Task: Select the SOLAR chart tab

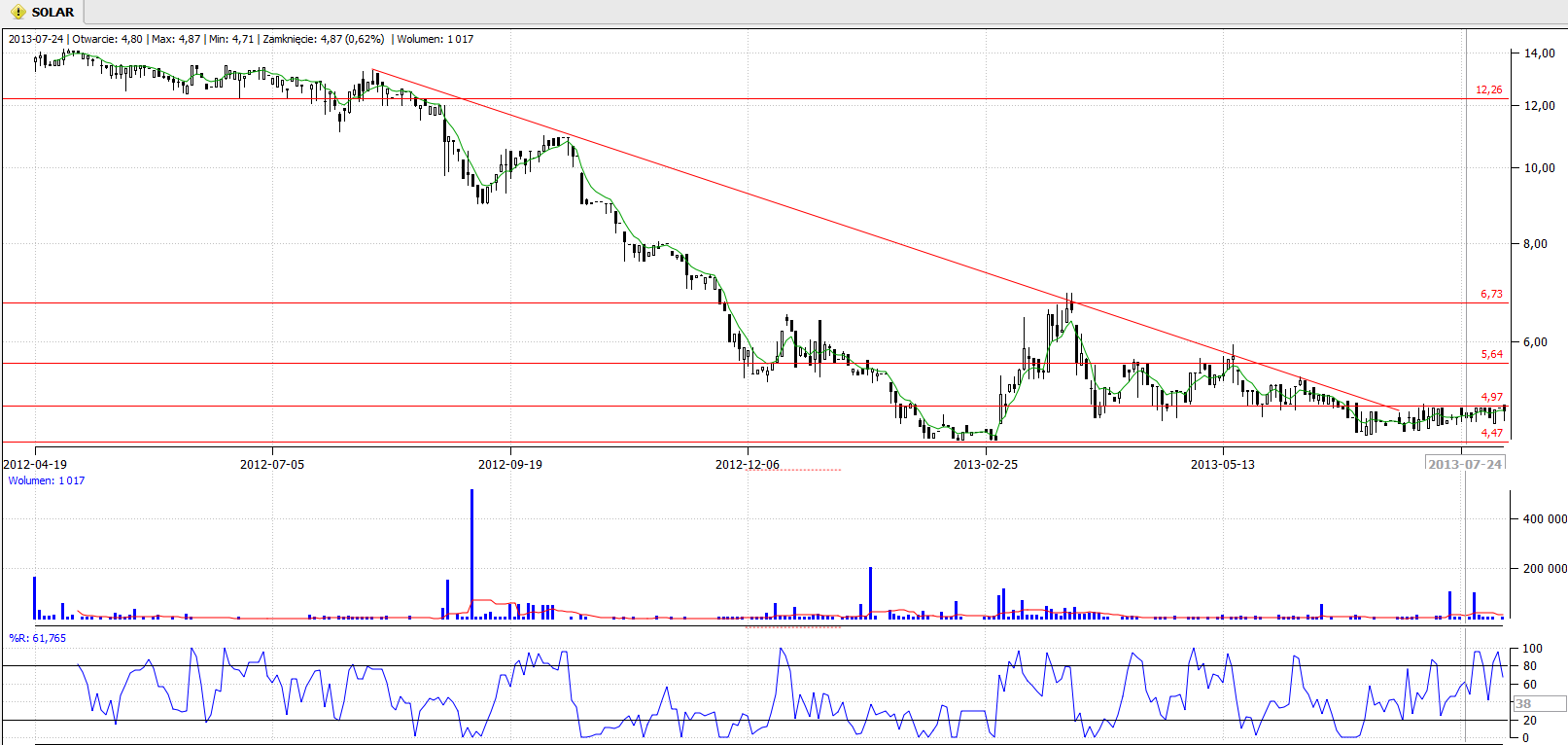Action: (x=42, y=12)
